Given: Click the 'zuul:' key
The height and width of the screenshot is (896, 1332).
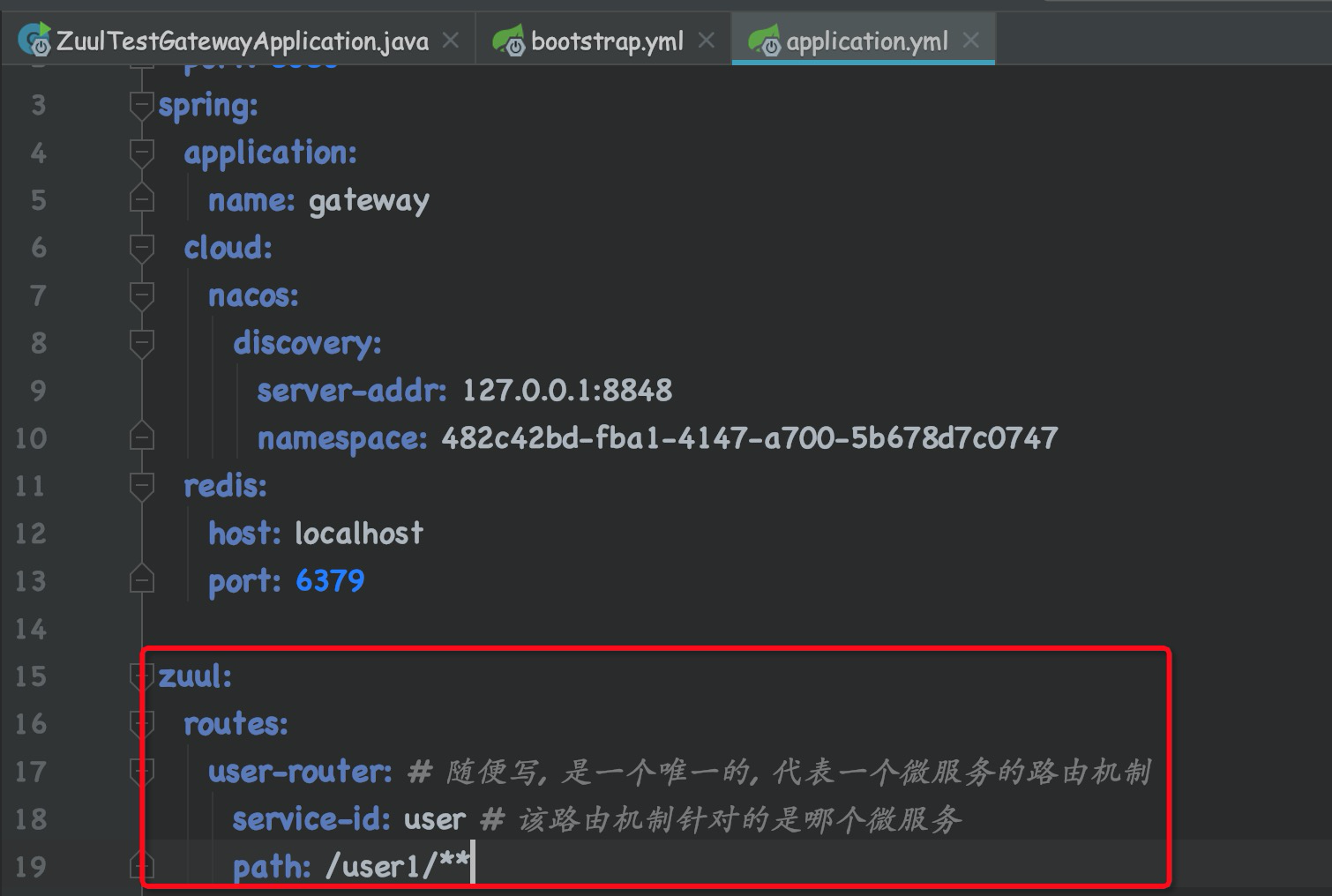Looking at the screenshot, I should click(195, 676).
